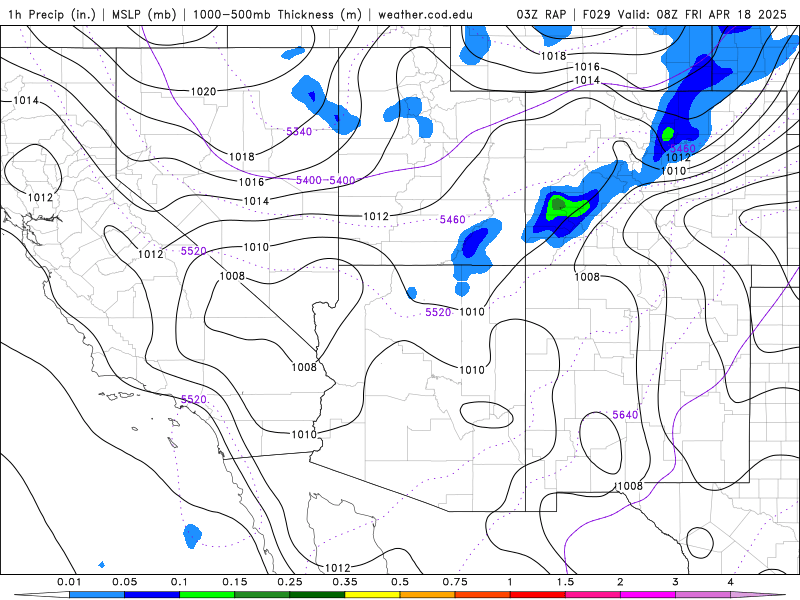Click the bright green 0.1–0.15 legend swatch
This screenshot has height=600, width=800.
(207, 595)
